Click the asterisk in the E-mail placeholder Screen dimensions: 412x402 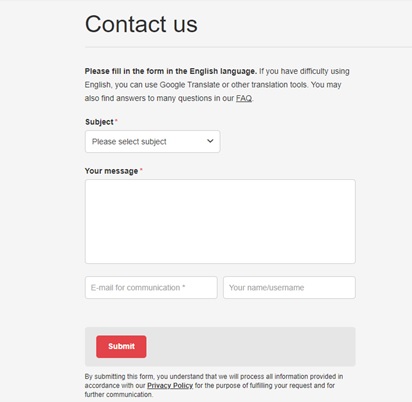coord(184,286)
